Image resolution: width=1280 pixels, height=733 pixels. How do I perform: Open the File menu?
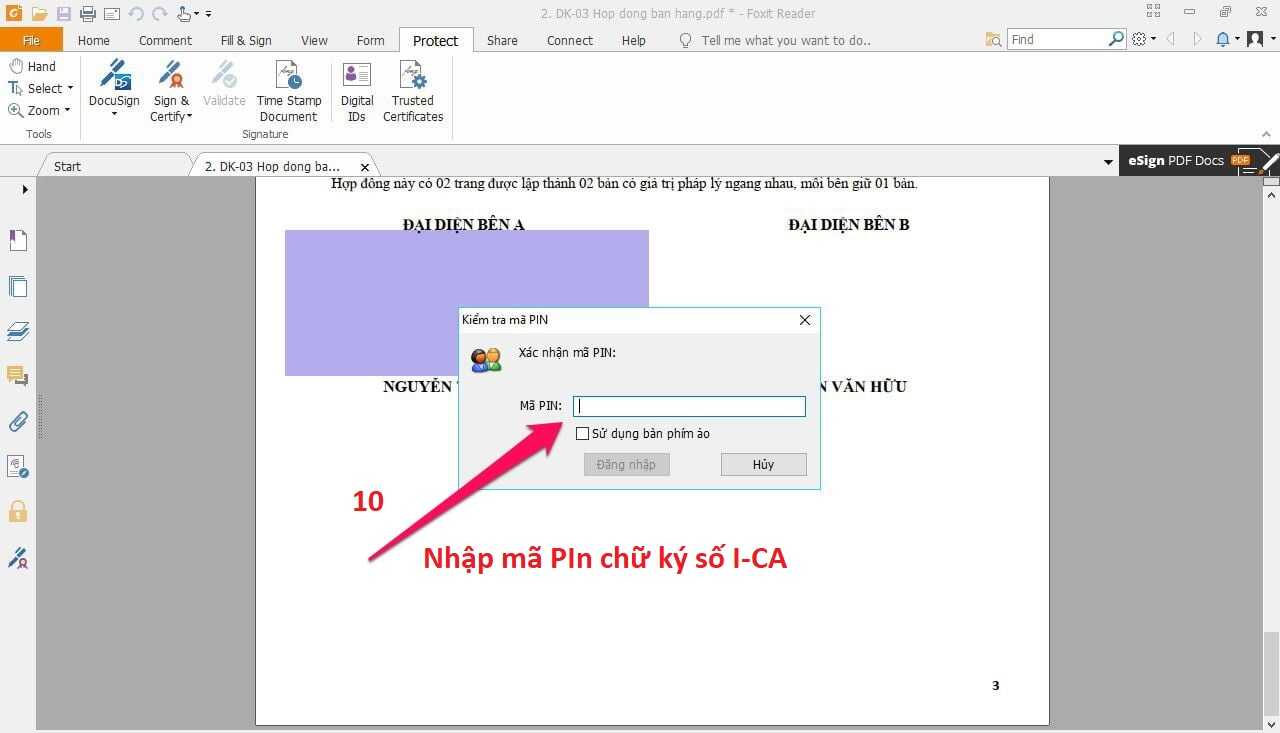31,40
